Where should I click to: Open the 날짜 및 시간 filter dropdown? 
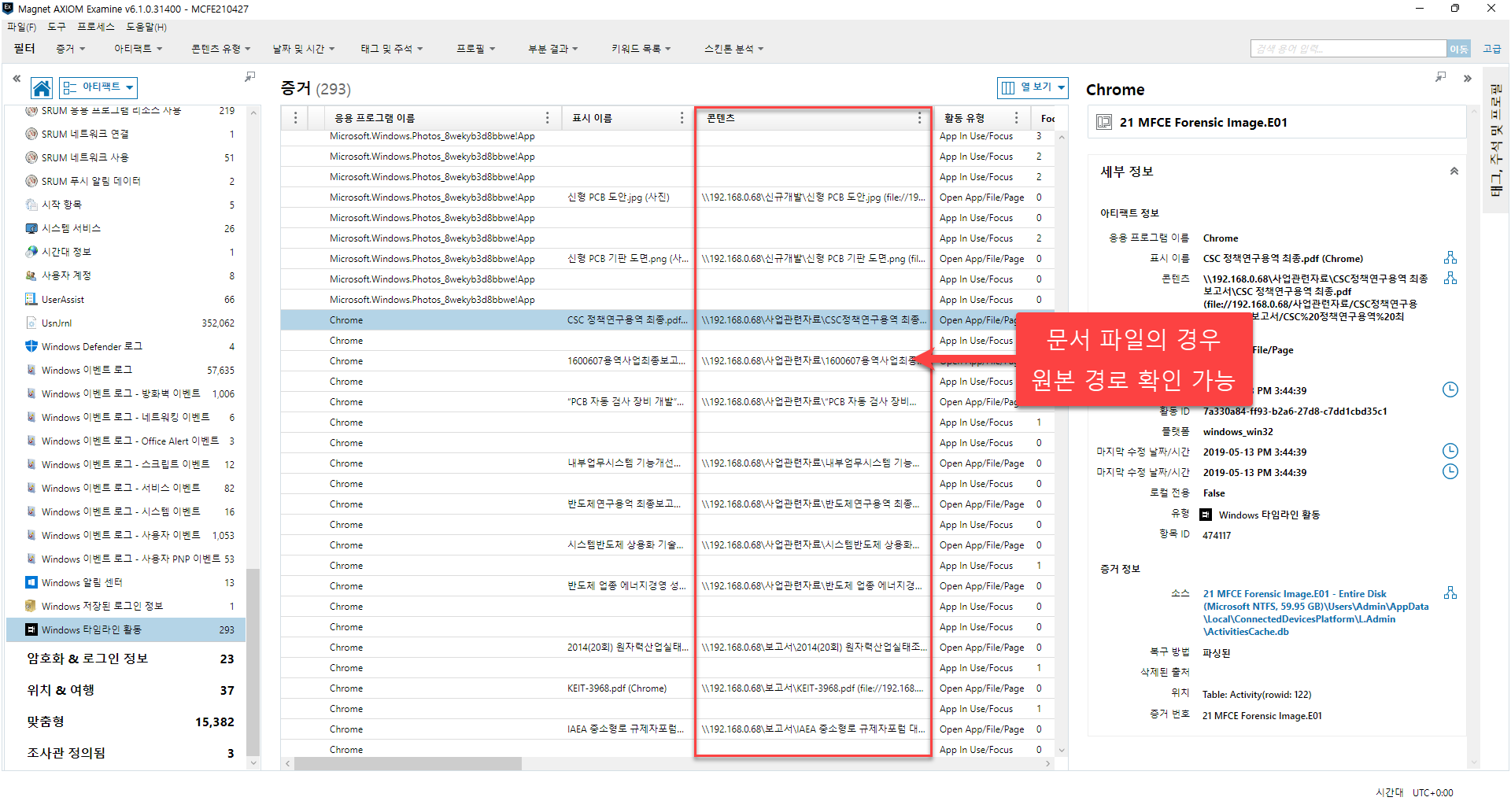click(303, 49)
